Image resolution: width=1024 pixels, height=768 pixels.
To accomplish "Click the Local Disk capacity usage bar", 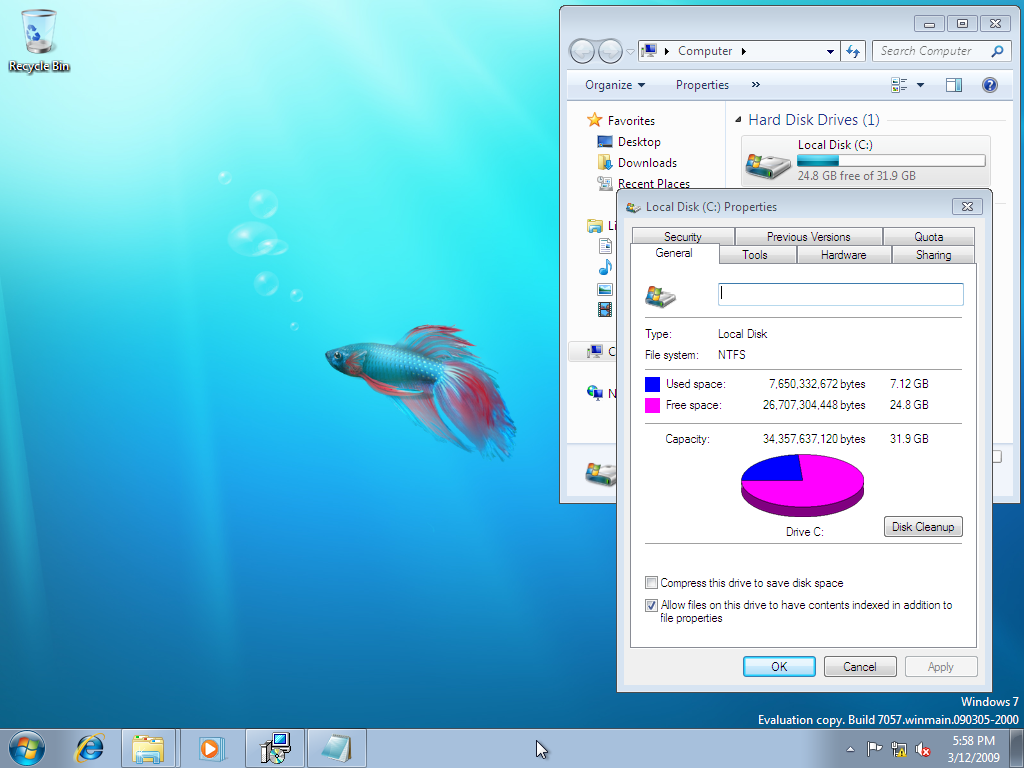I will [x=891, y=161].
